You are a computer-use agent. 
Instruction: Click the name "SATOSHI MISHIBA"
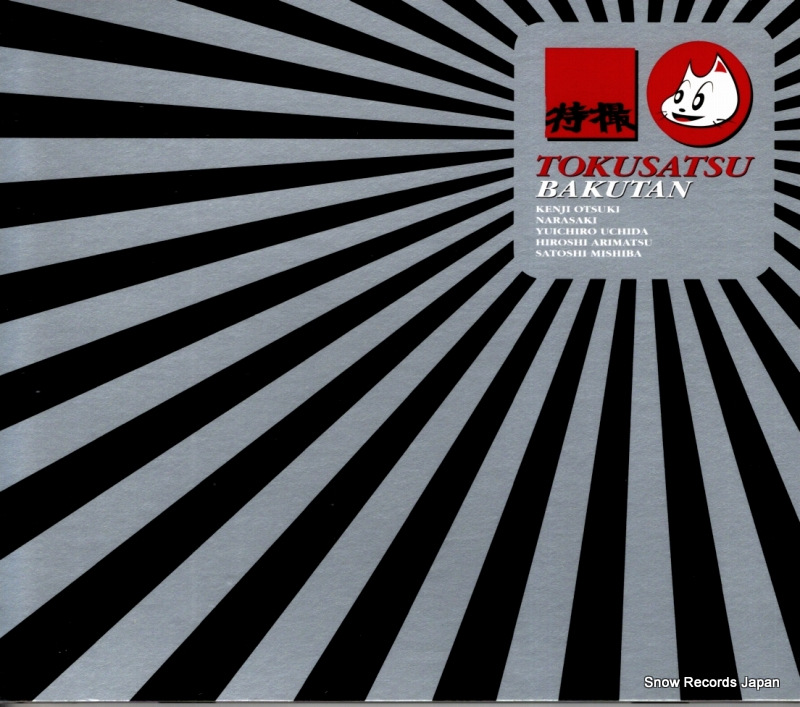[x=588, y=253]
